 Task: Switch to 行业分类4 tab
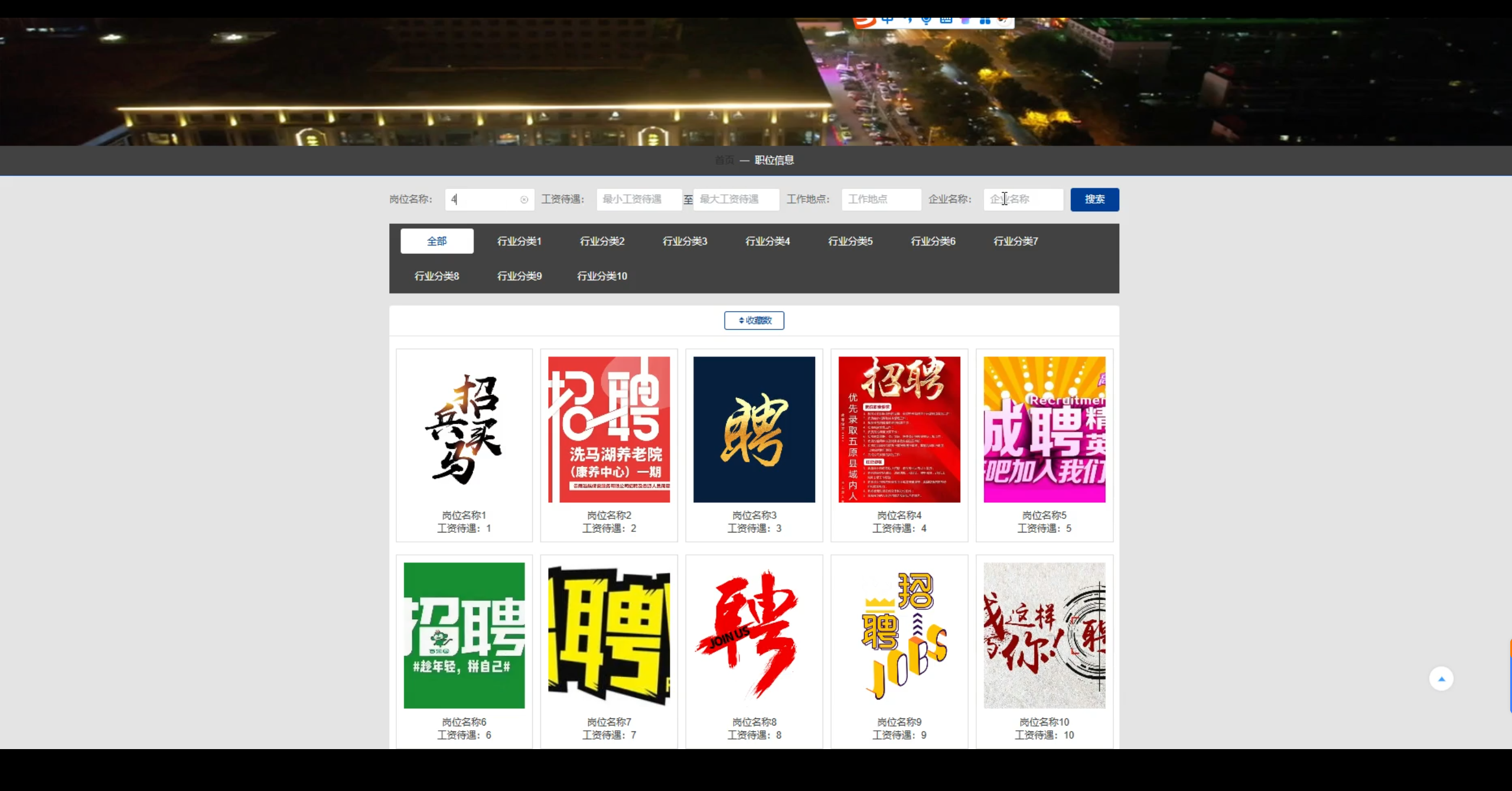coord(767,241)
